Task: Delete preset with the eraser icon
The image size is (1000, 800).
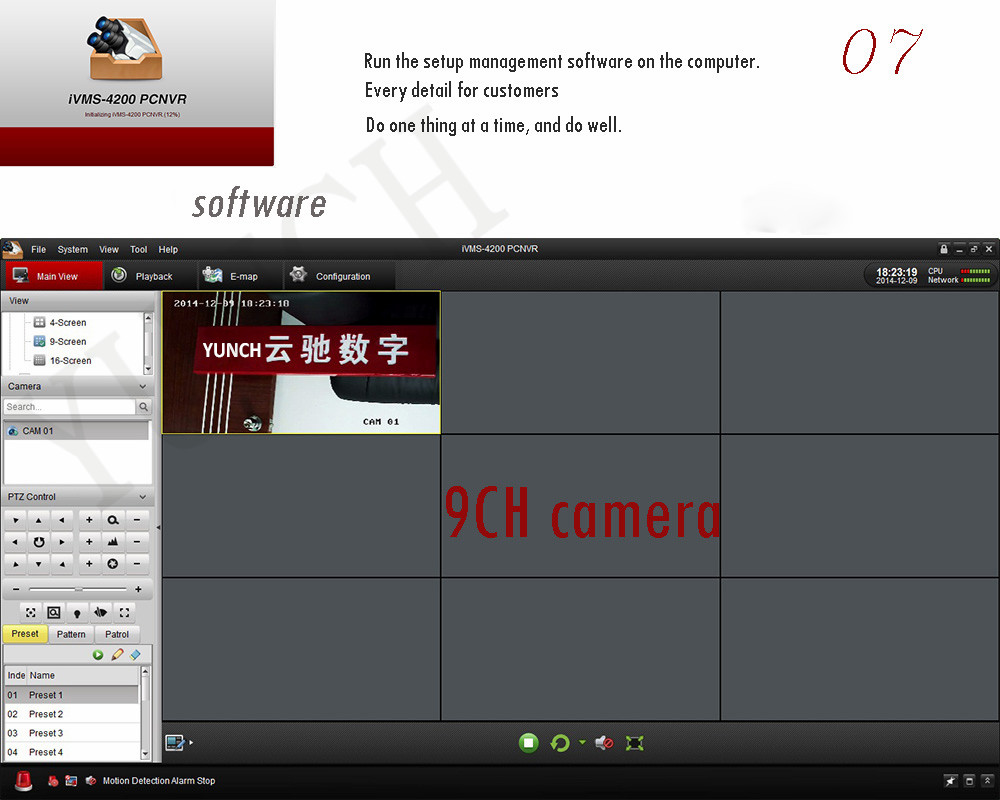Action: (x=135, y=655)
